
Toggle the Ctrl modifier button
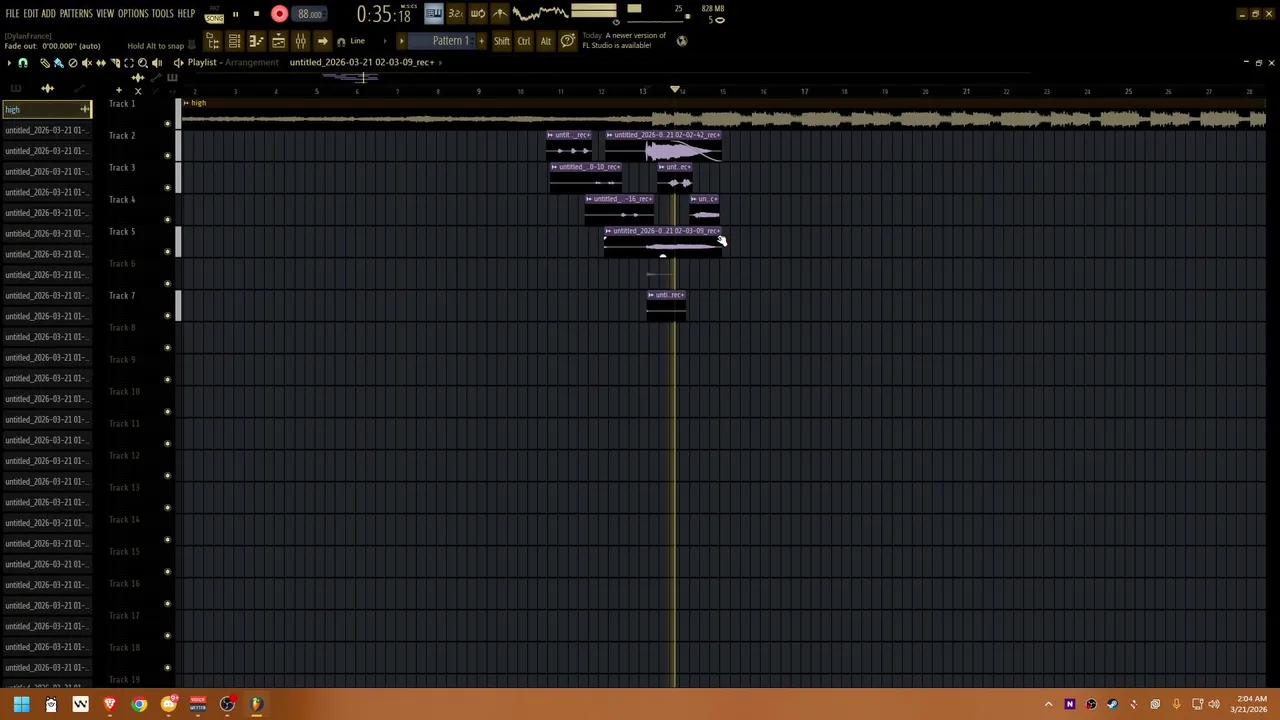coord(524,41)
